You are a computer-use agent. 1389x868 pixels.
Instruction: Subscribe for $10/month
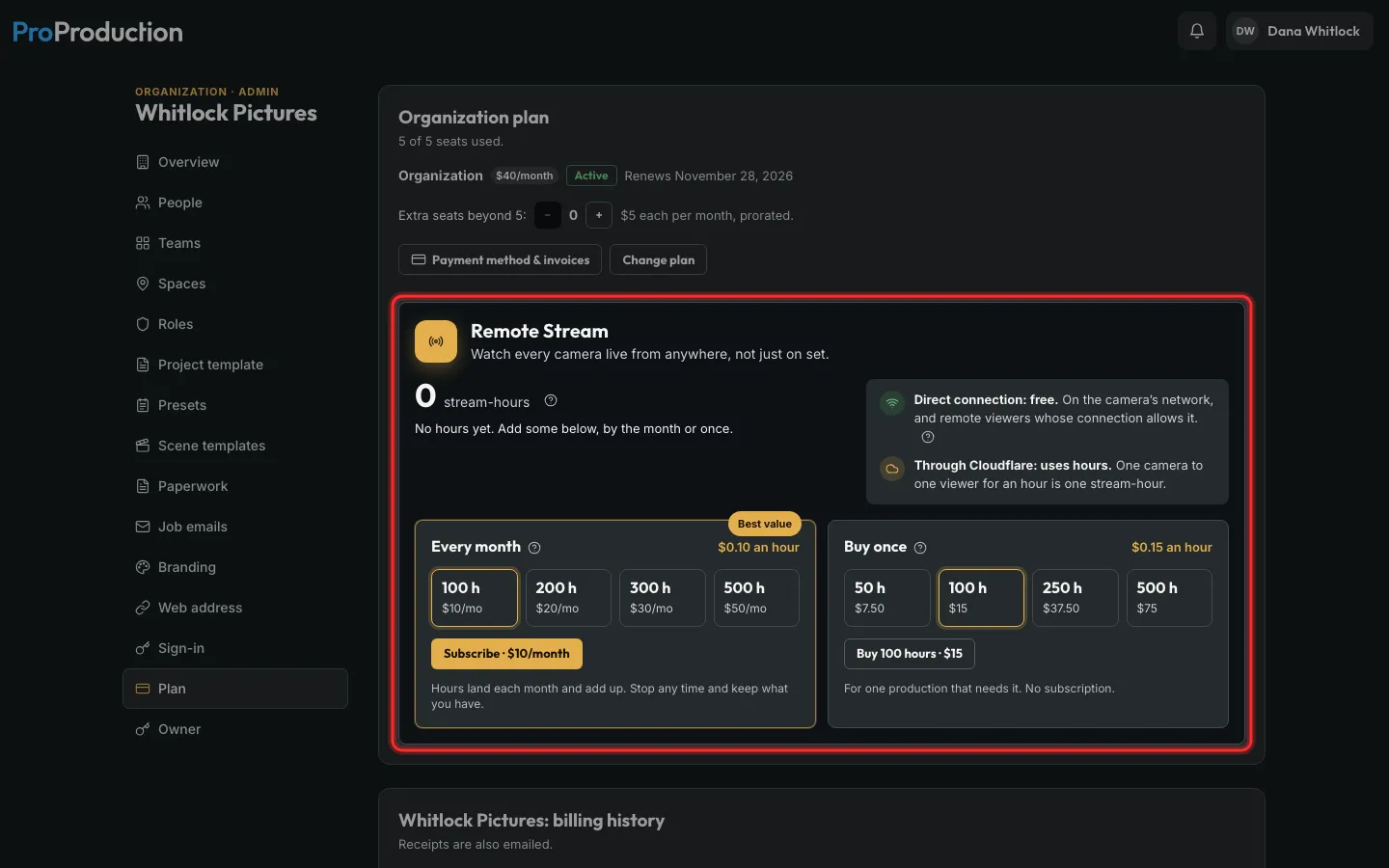click(506, 654)
